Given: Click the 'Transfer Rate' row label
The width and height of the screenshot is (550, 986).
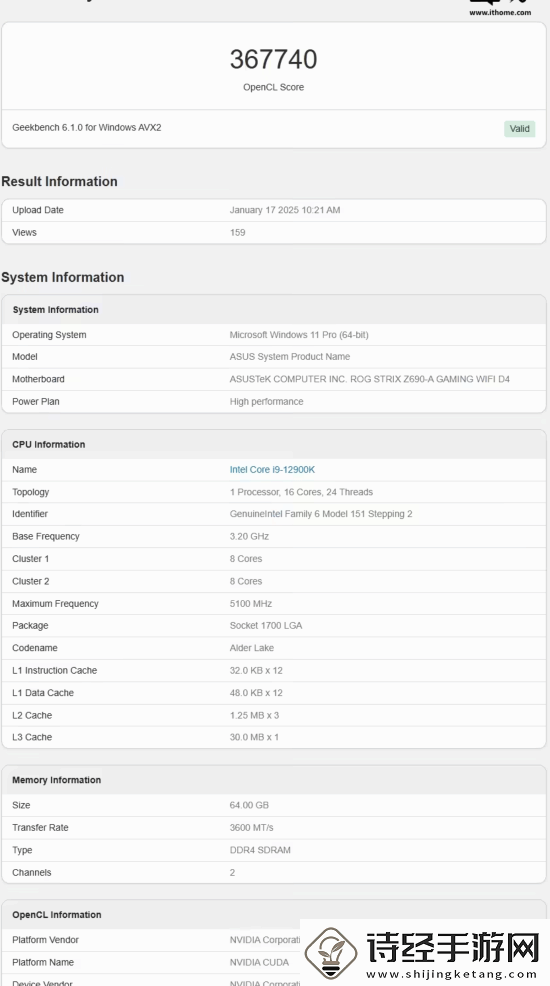Looking at the screenshot, I should 40,828.
